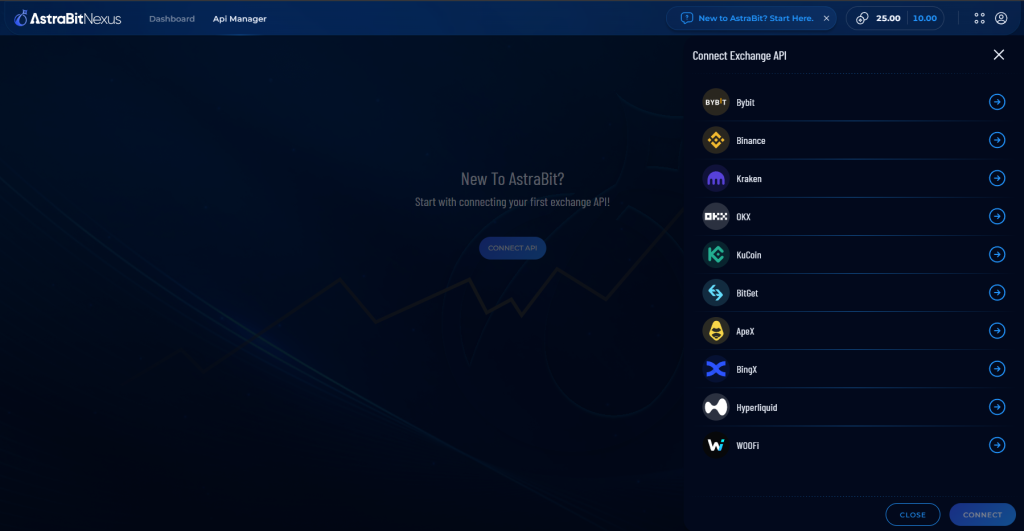The width and height of the screenshot is (1024, 531).
Task: Click the Kraken exchange logo
Action: coord(716,178)
